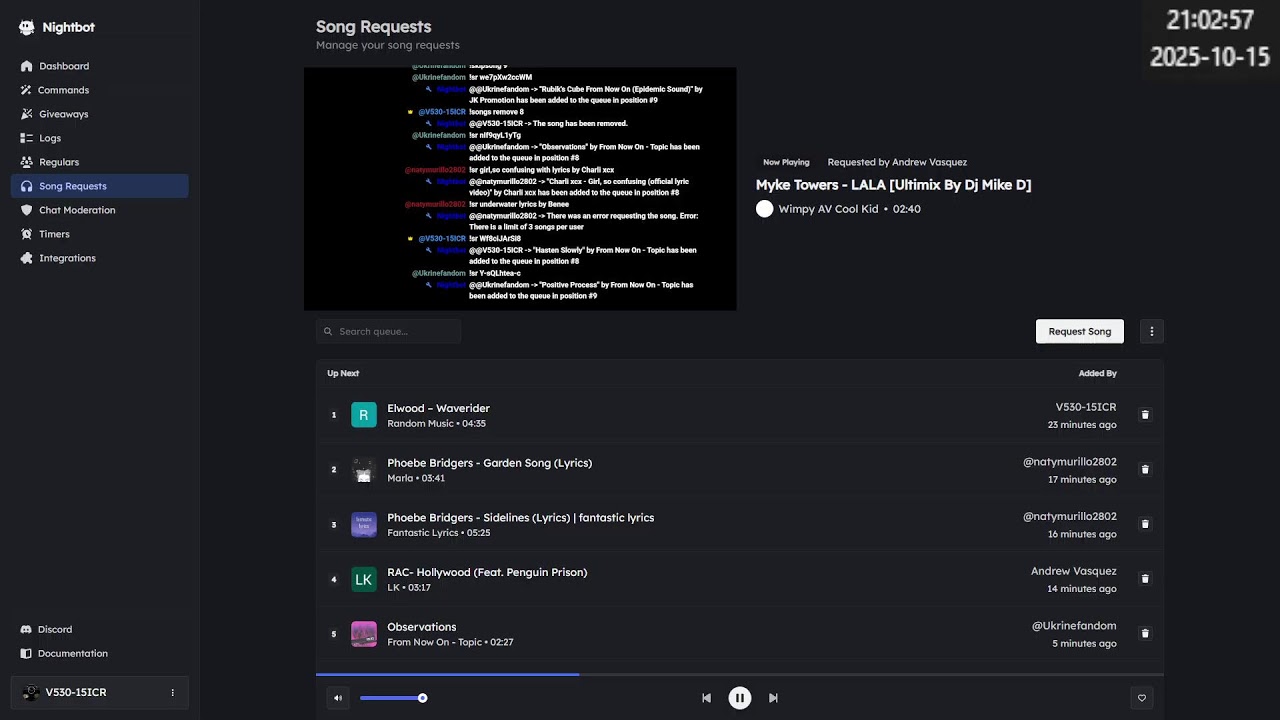This screenshot has height=720, width=1280.
Task: Click the Song Requests page heading
Action: pyautogui.click(x=374, y=27)
